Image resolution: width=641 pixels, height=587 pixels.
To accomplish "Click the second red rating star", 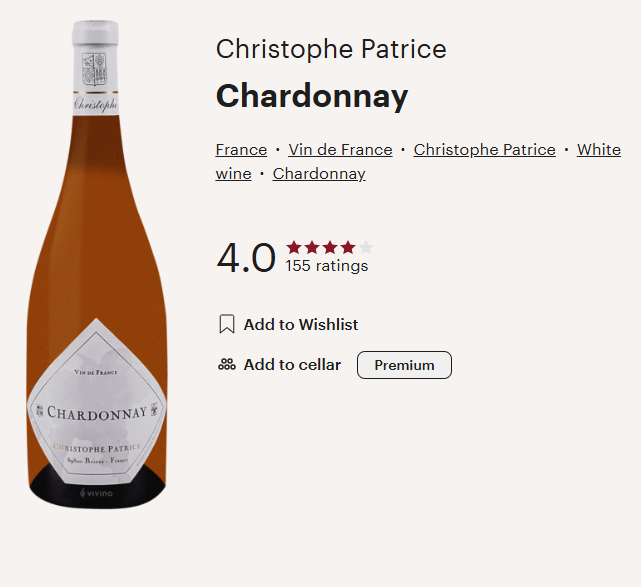I will [x=312, y=247].
